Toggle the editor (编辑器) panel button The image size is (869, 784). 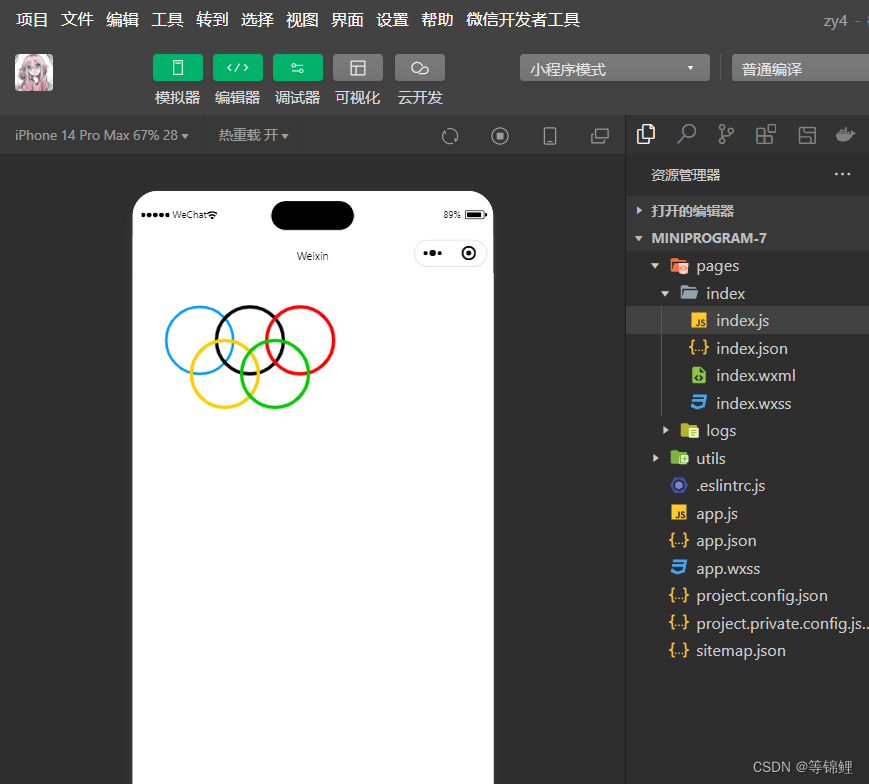point(238,68)
